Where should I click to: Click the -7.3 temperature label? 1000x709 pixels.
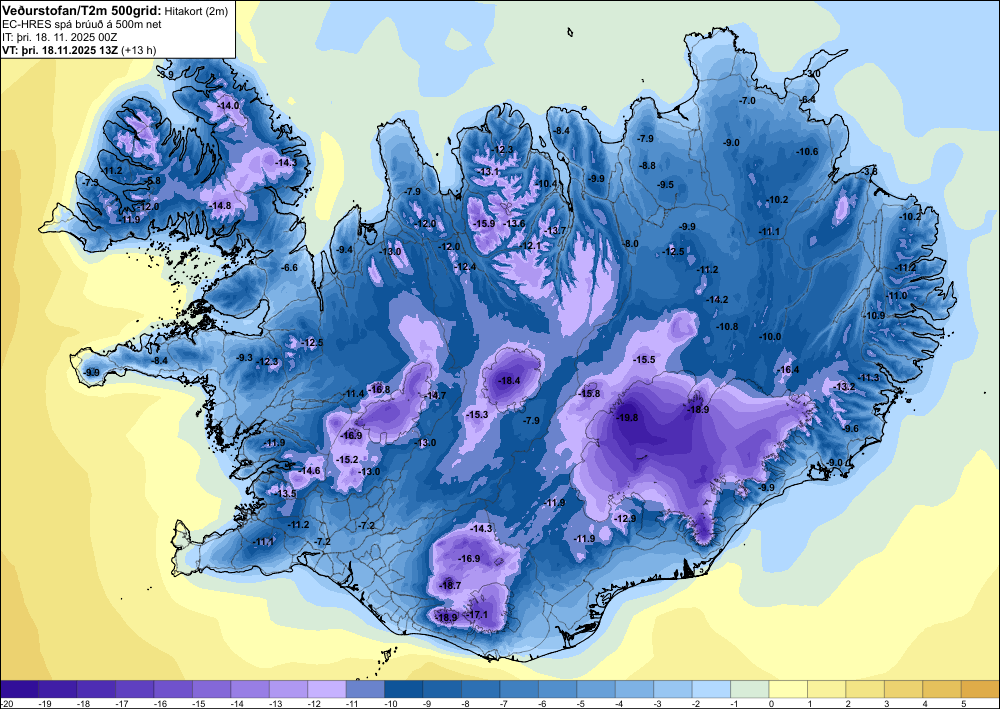click(91, 182)
